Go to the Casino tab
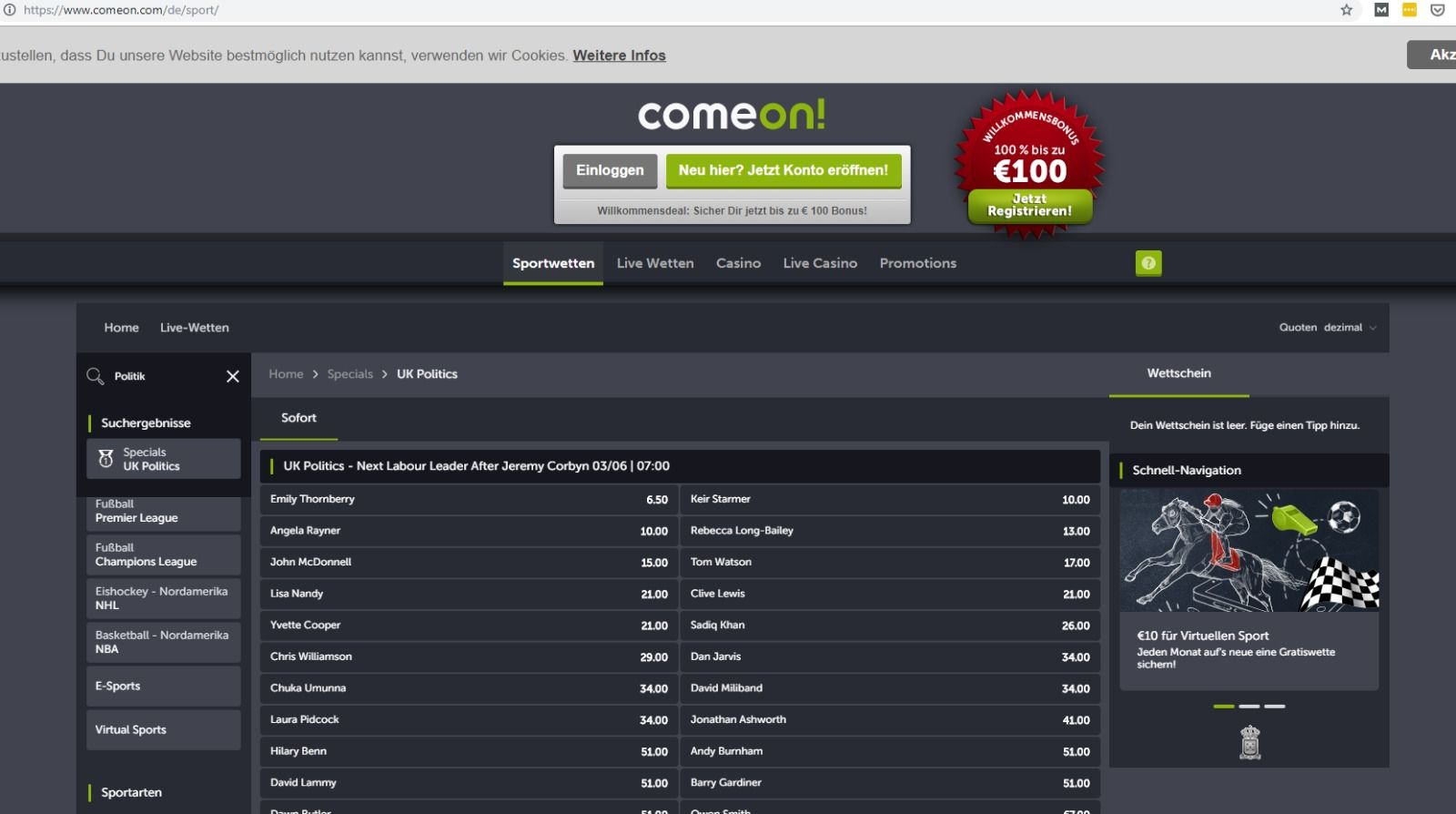 click(738, 263)
